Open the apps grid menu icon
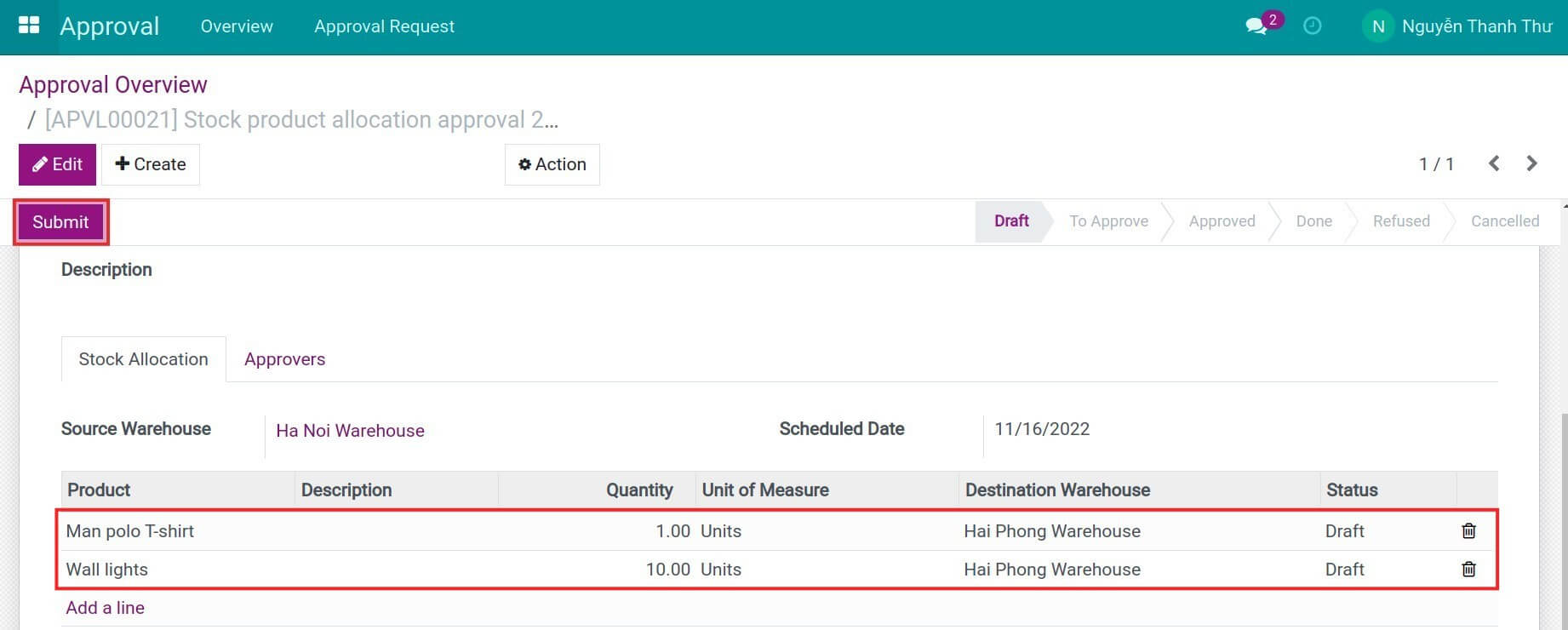1568x630 pixels. coord(29,26)
